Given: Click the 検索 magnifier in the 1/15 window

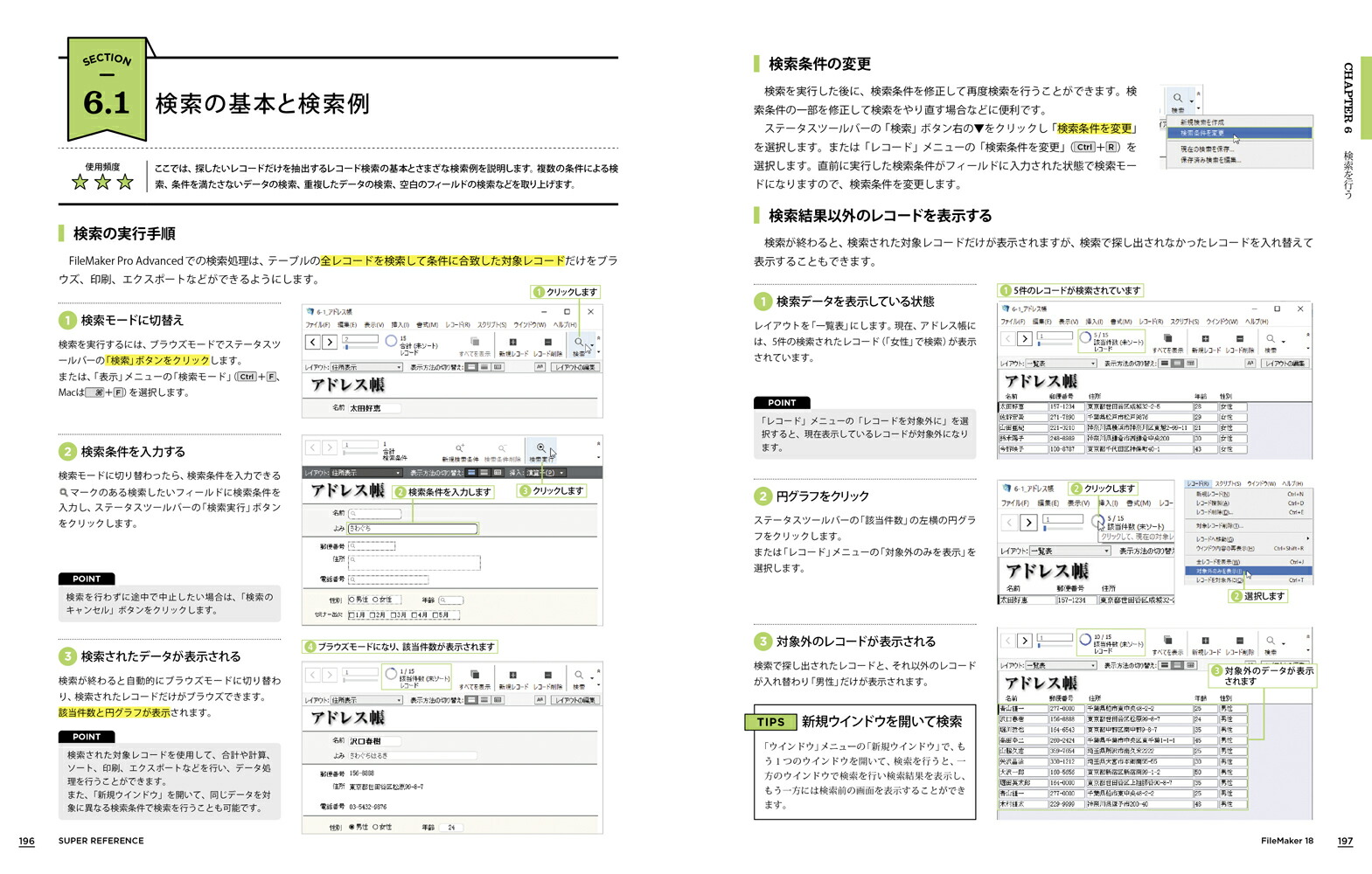Looking at the screenshot, I should point(578,675).
